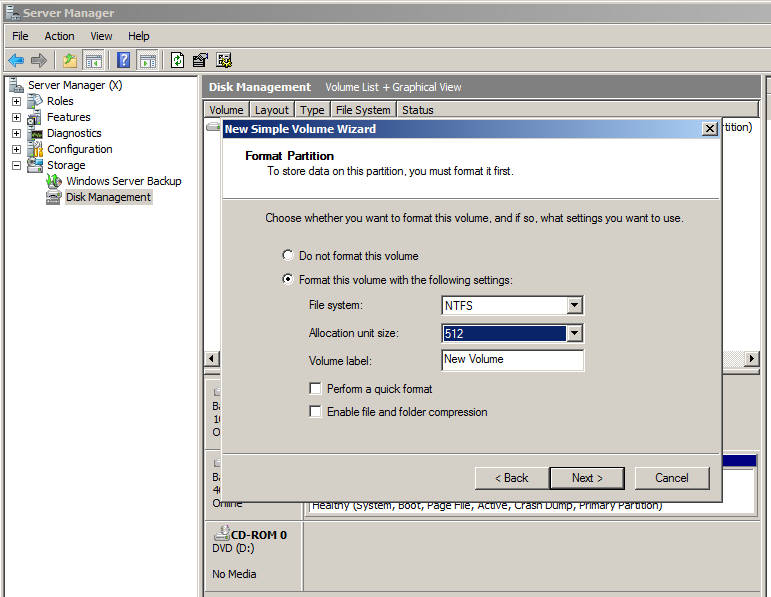The height and width of the screenshot is (597, 771).
Task: Click the 'DVD (D:)' text
Action: click(x=234, y=548)
